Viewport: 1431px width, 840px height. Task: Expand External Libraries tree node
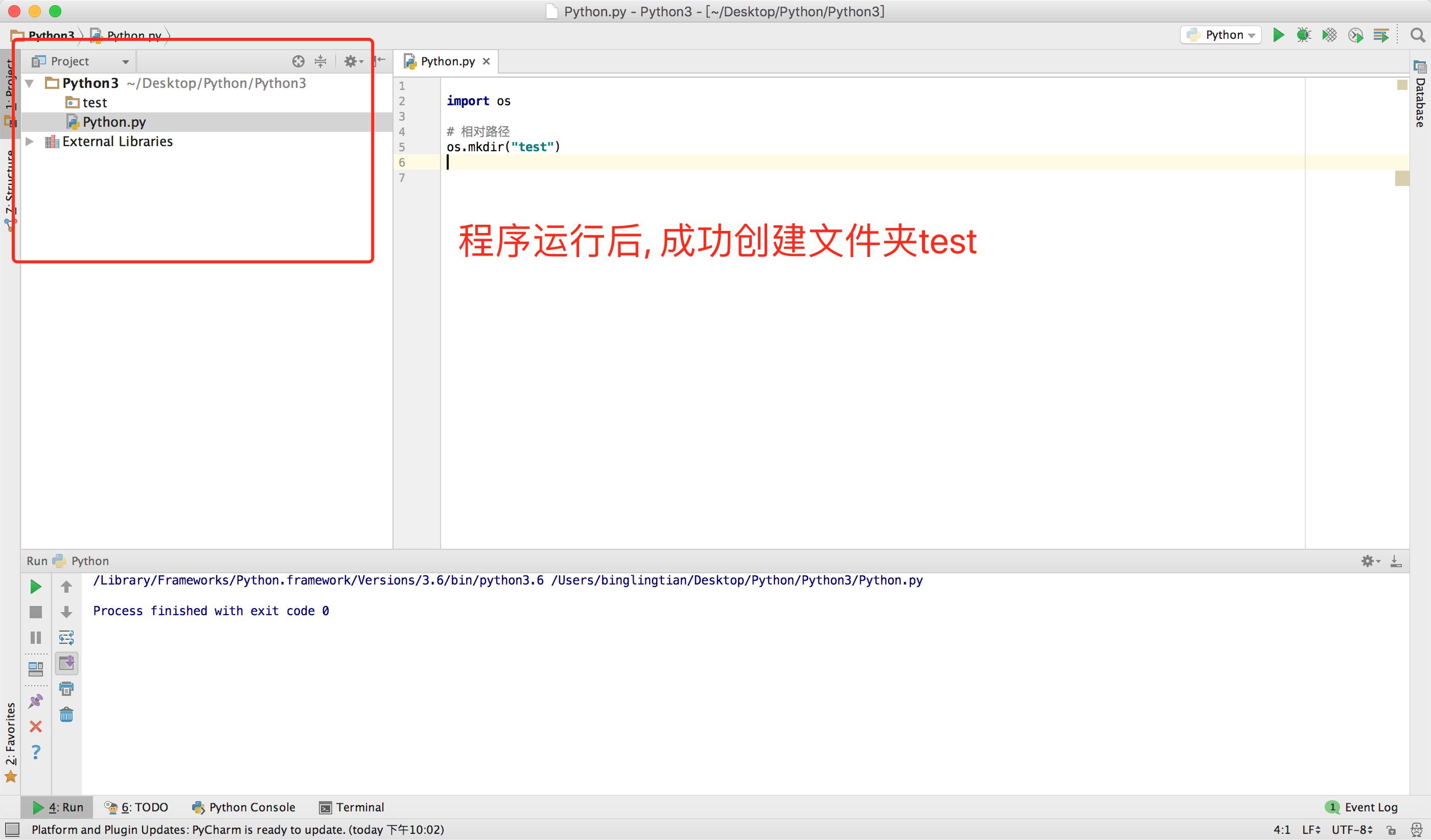(x=30, y=142)
